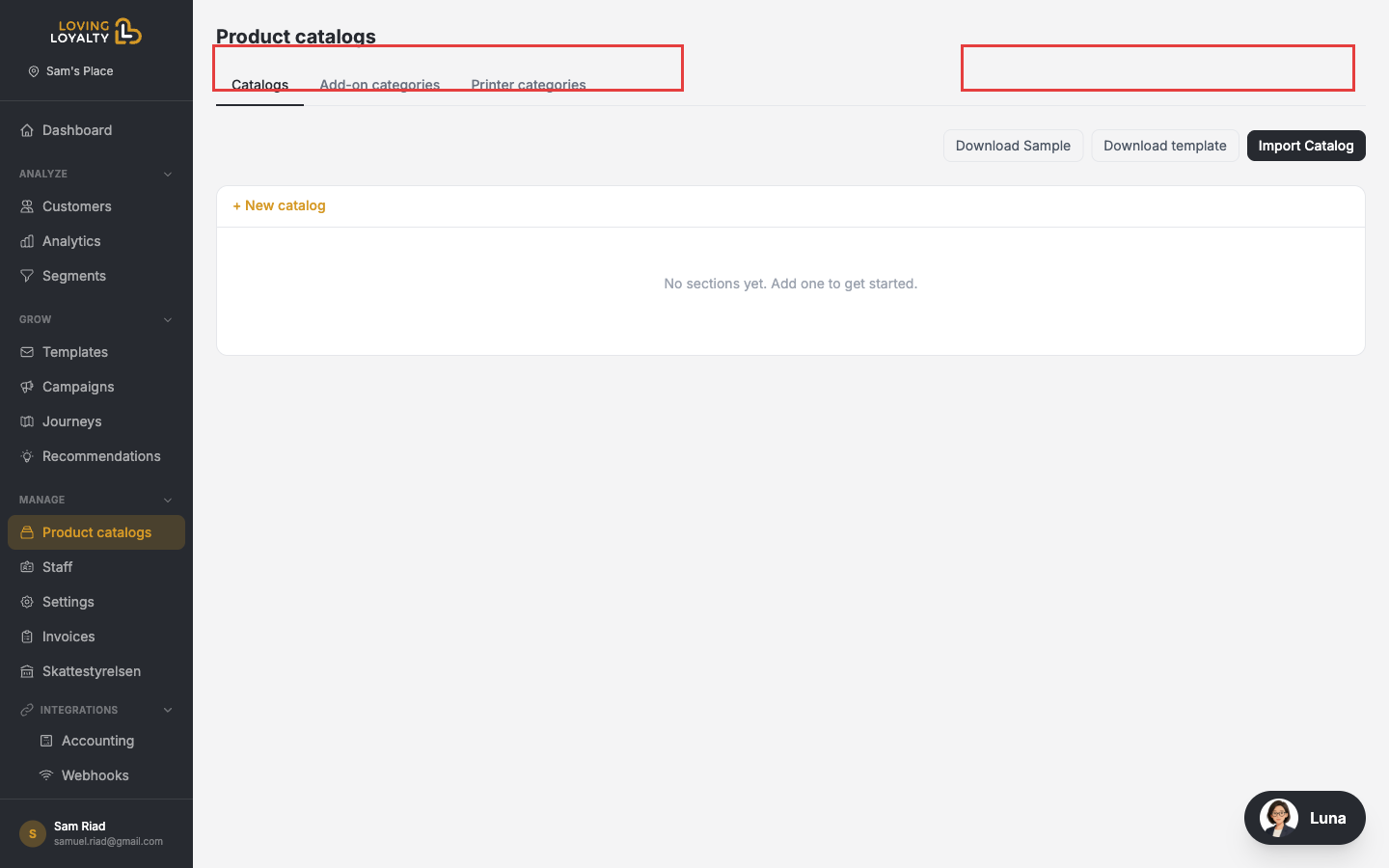This screenshot has height=868, width=1389.
Task: Click the Sam Riad user name
Action: (x=80, y=827)
